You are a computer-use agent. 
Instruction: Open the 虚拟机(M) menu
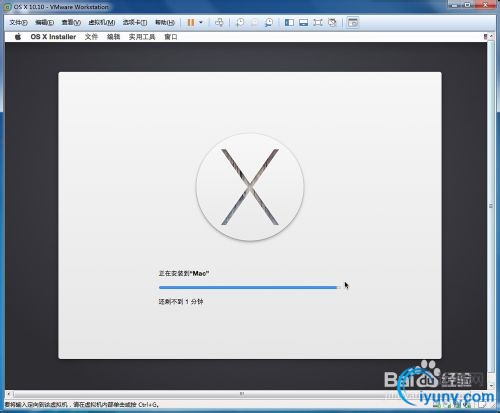[102, 22]
